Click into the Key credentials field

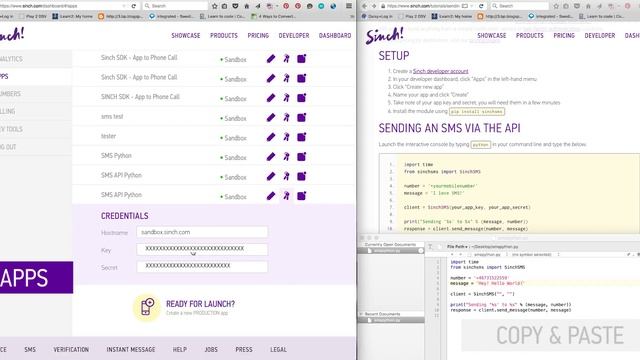click(202, 249)
